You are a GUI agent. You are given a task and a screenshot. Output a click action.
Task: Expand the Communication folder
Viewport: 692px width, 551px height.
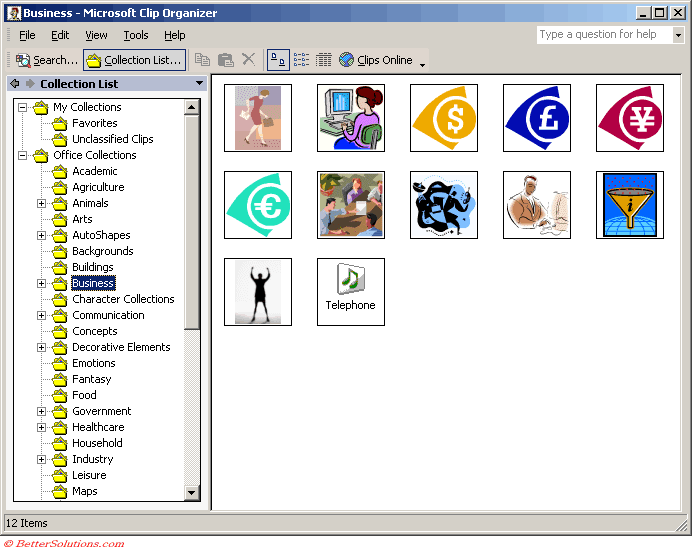coord(41,315)
